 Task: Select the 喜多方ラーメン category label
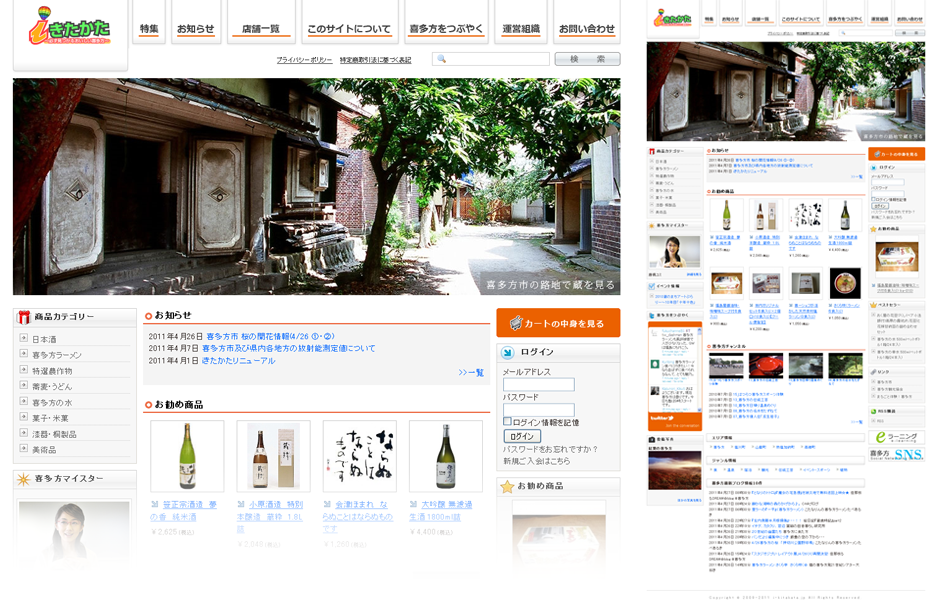[57, 355]
